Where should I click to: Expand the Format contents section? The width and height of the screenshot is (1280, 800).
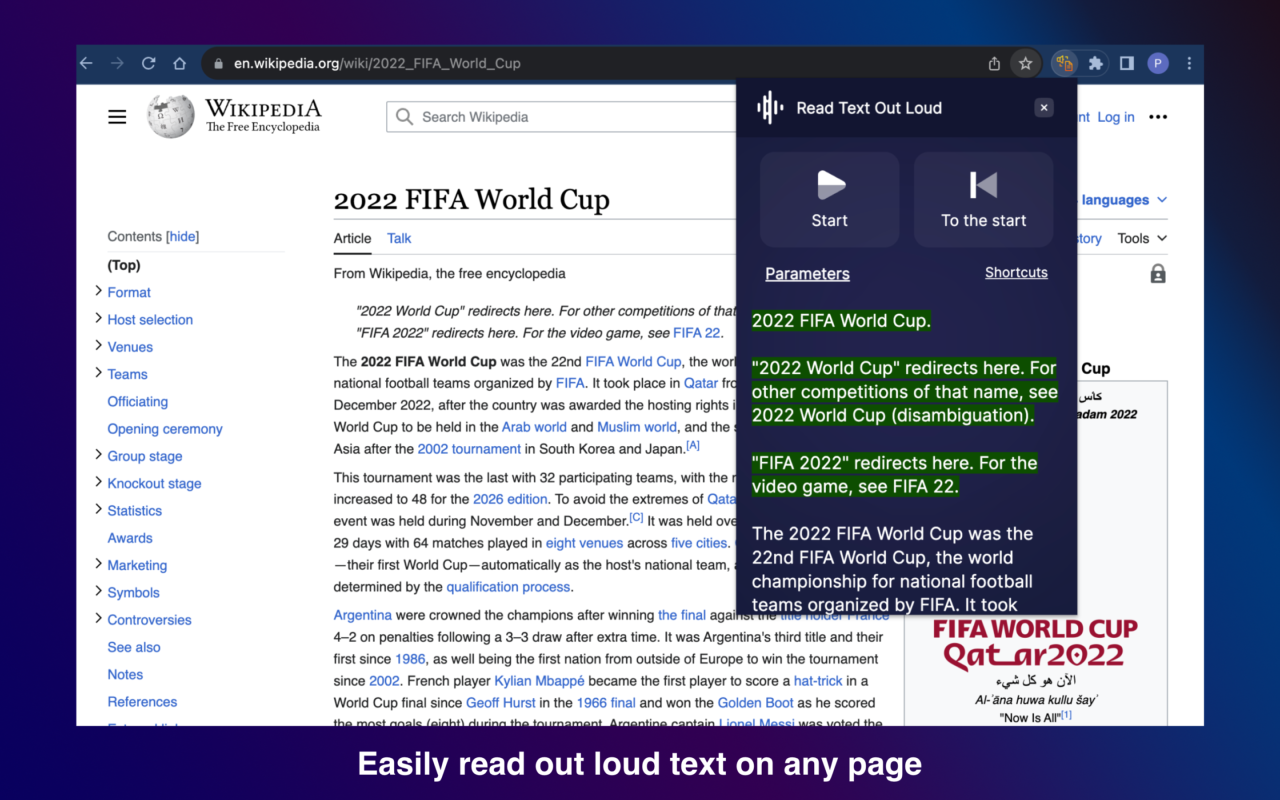click(99, 291)
